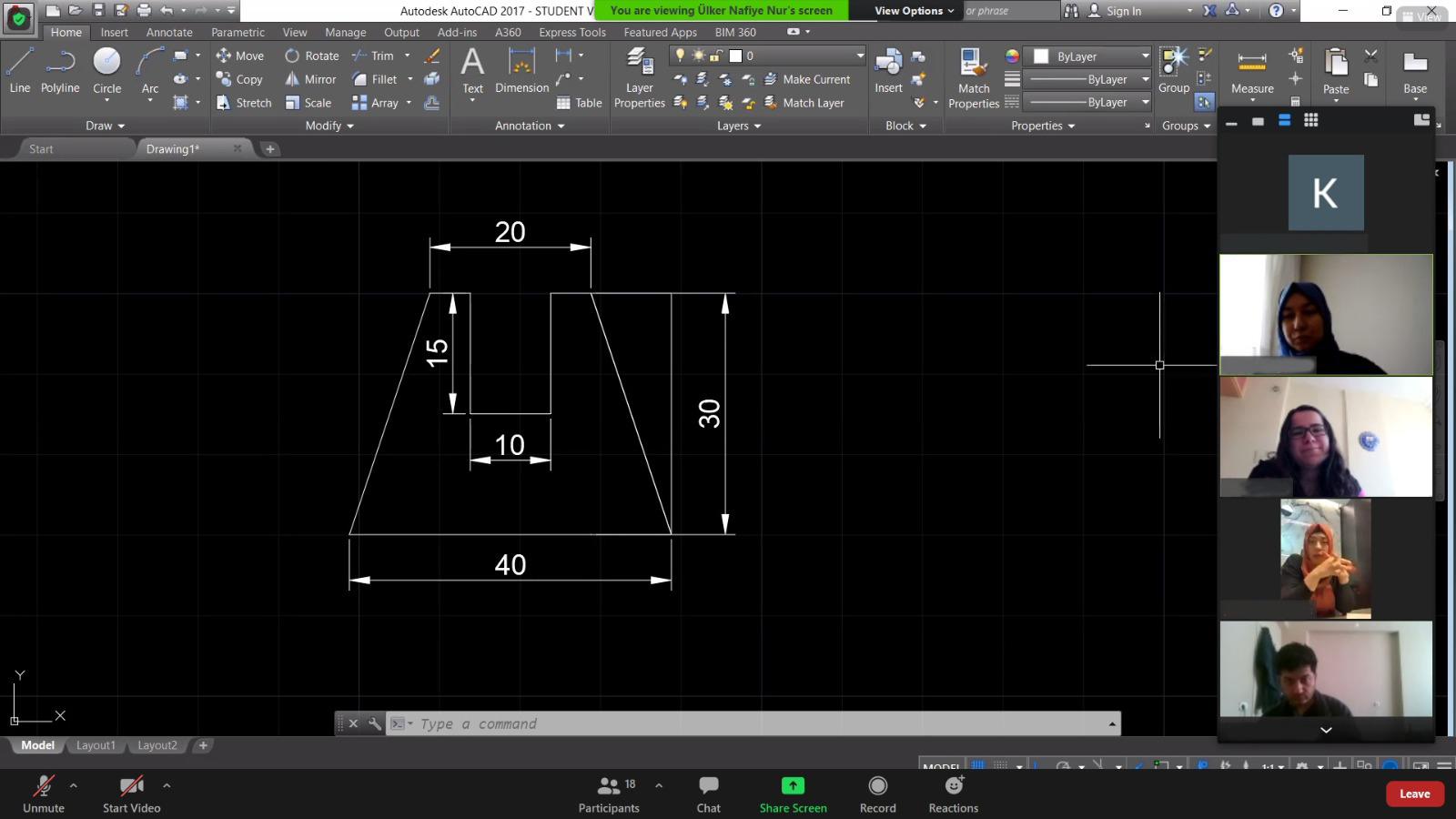Open the layer selection dropdown

pos(768,56)
